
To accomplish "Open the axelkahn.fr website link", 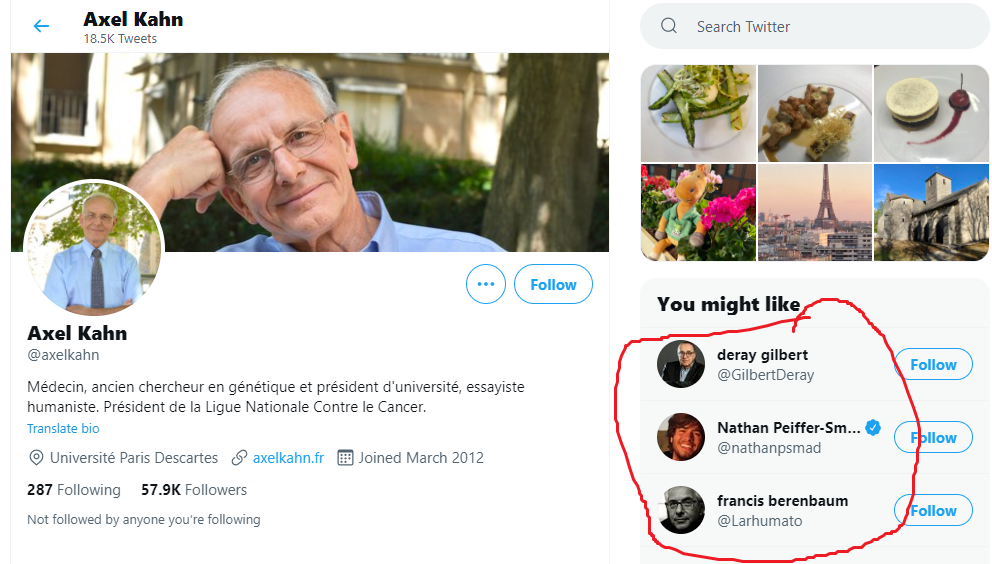I will coord(288,458).
